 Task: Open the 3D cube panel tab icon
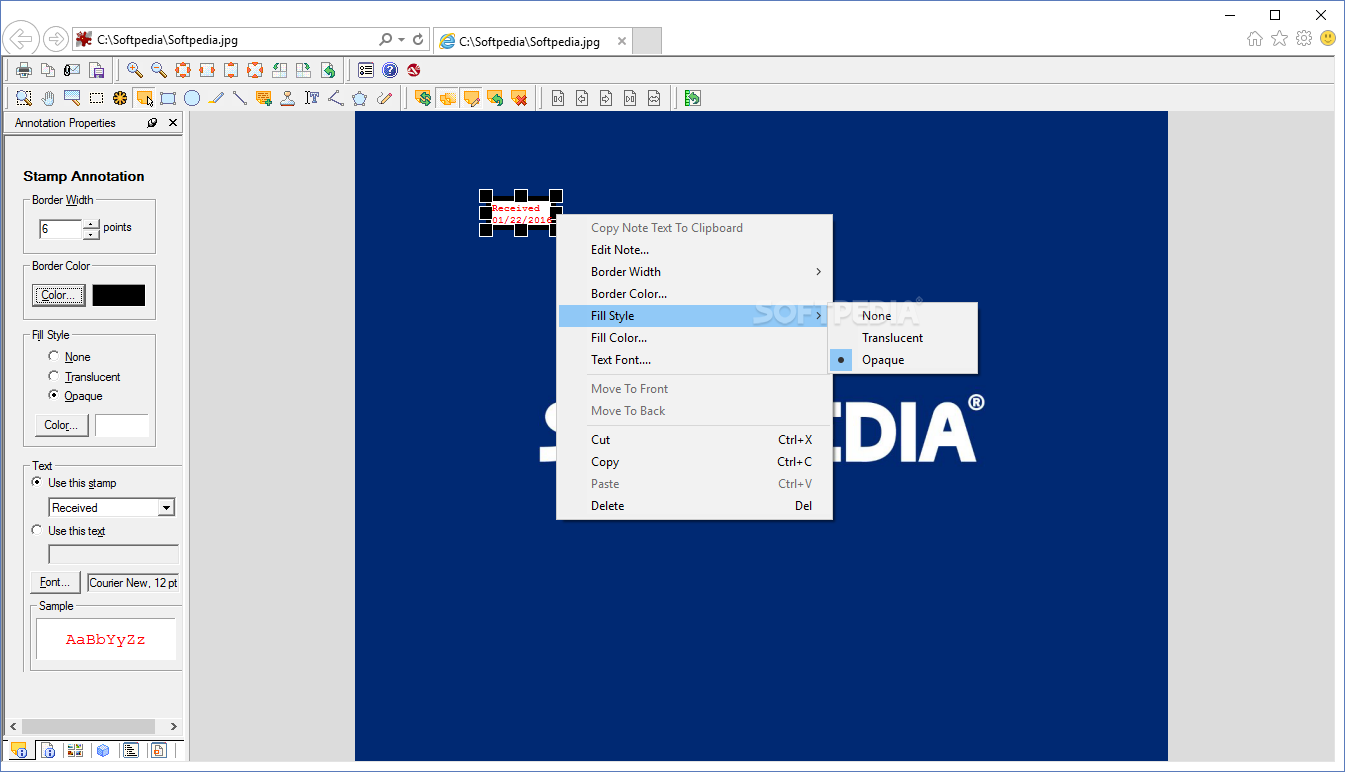tap(103, 750)
